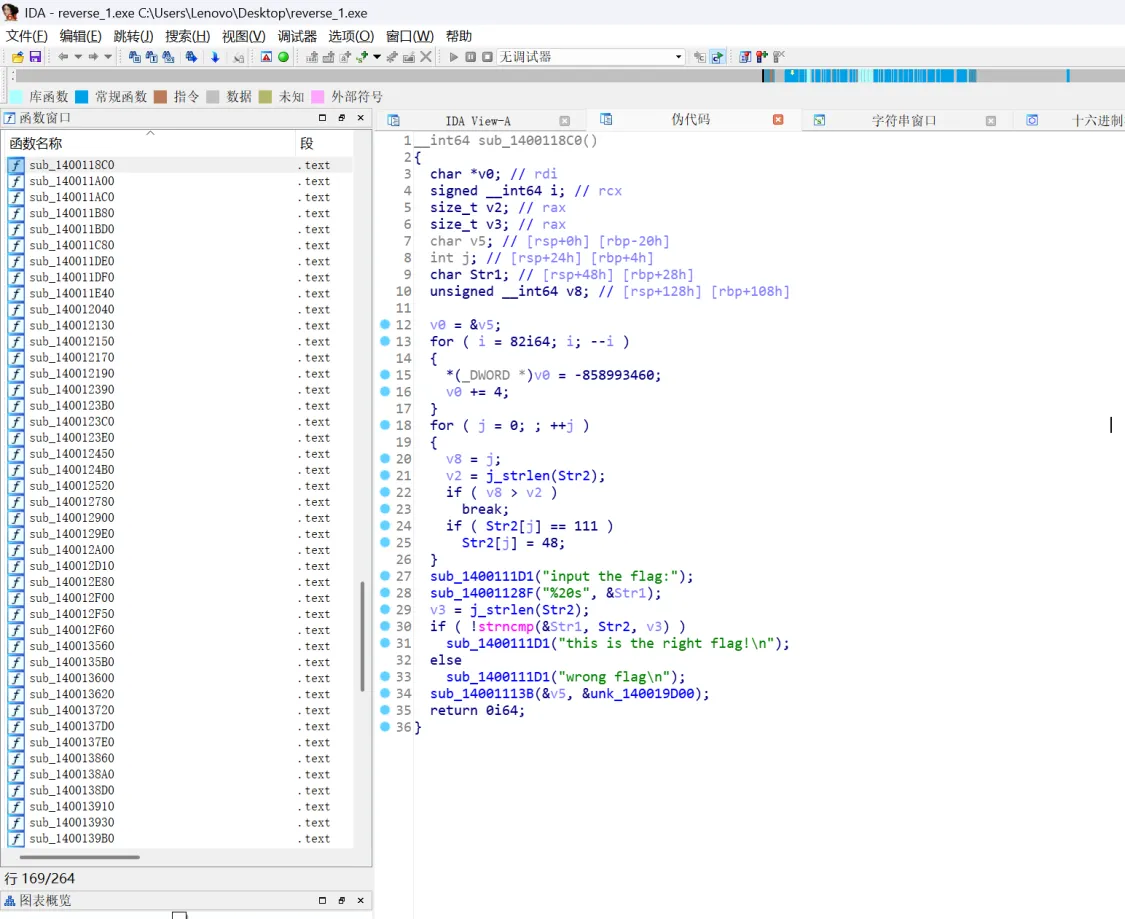This screenshot has height=919, width=1125.
Task: Click the highlighted green-arrow debugger toolbar icon
Action: (x=717, y=57)
